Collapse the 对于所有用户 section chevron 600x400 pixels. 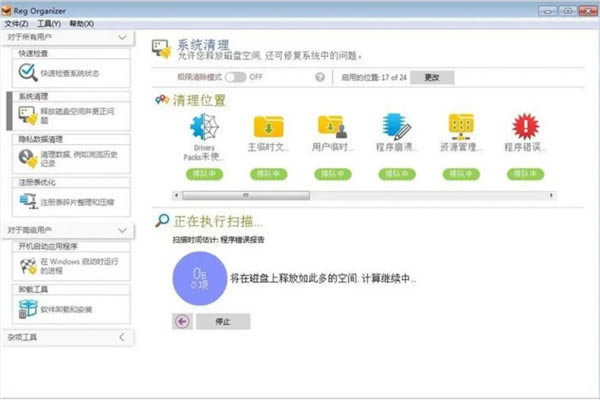[x=122, y=37]
